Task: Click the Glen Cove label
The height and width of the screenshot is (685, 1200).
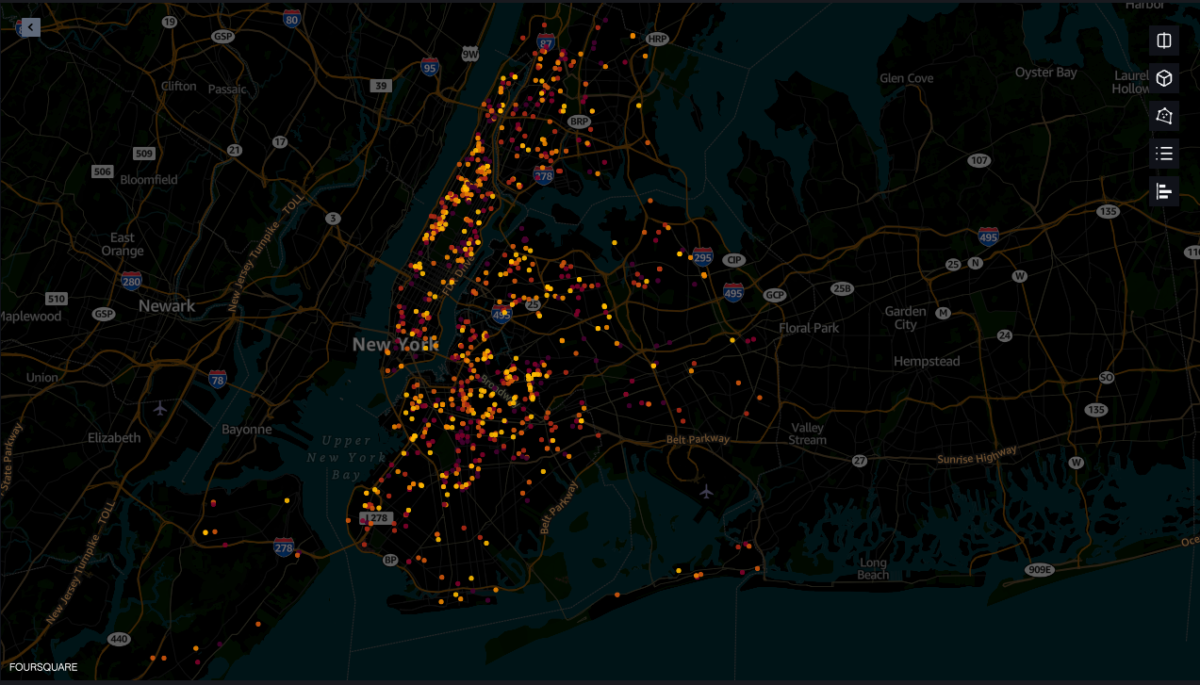Action: [x=906, y=78]
